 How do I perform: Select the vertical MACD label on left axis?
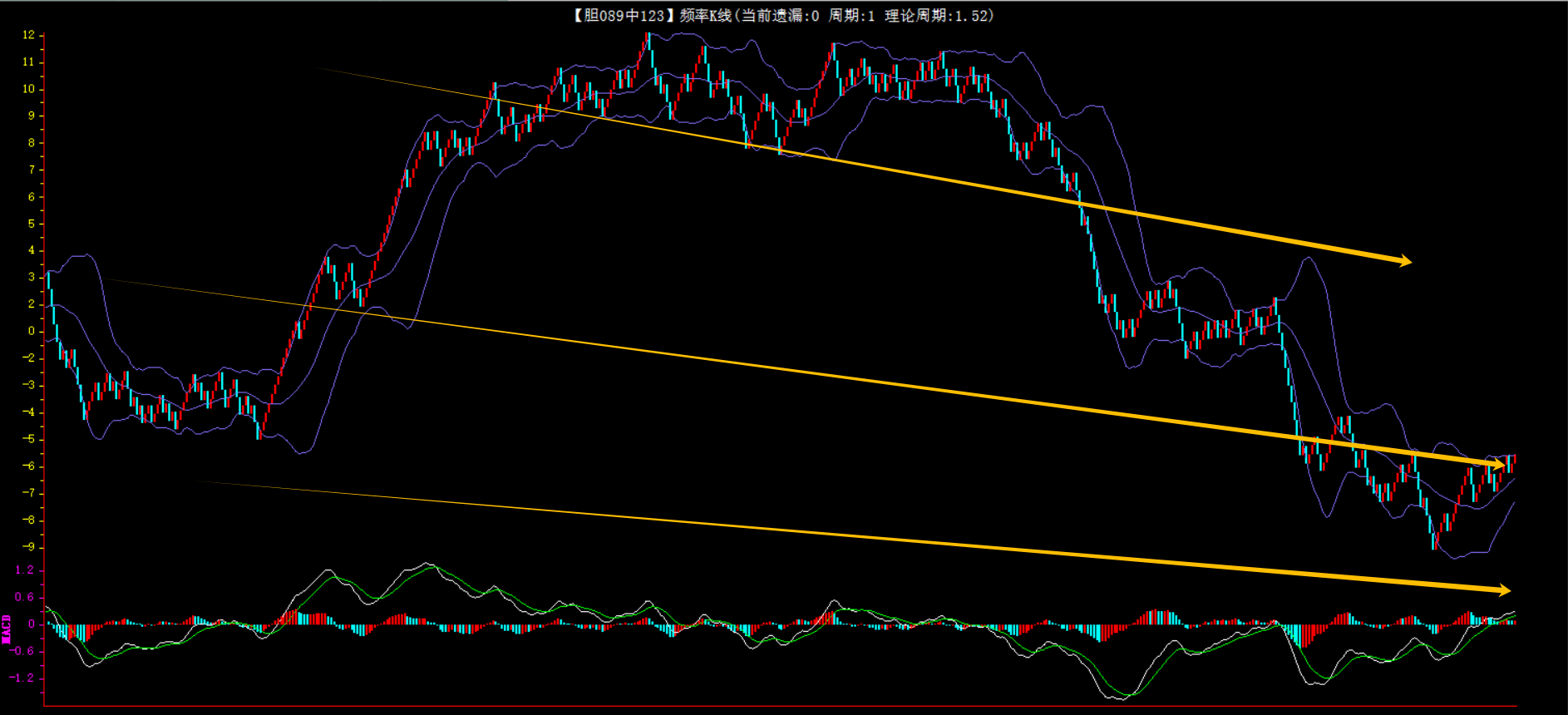coord(7,629)
